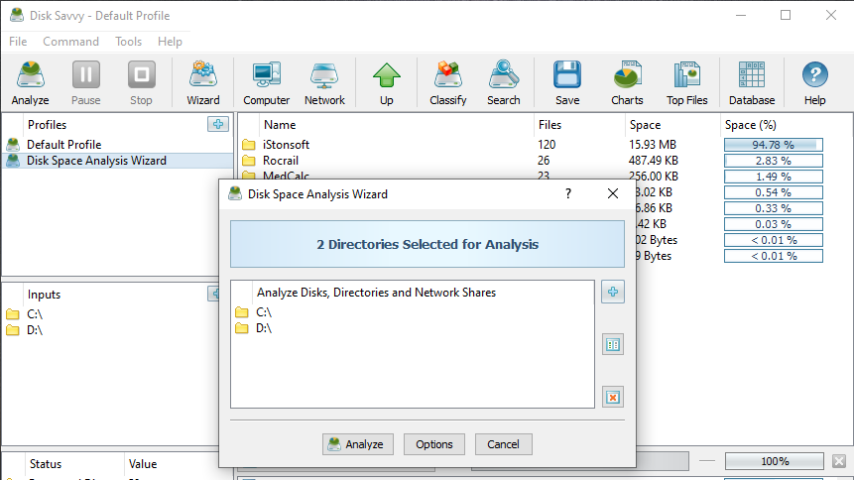Open the Classify tool

(448, 83)
